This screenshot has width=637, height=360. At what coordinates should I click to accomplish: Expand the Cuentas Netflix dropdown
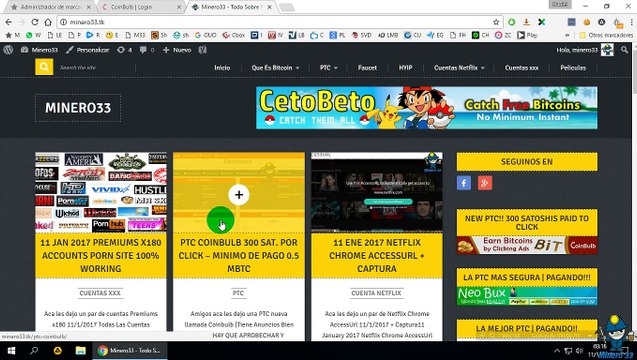(459, 68)
